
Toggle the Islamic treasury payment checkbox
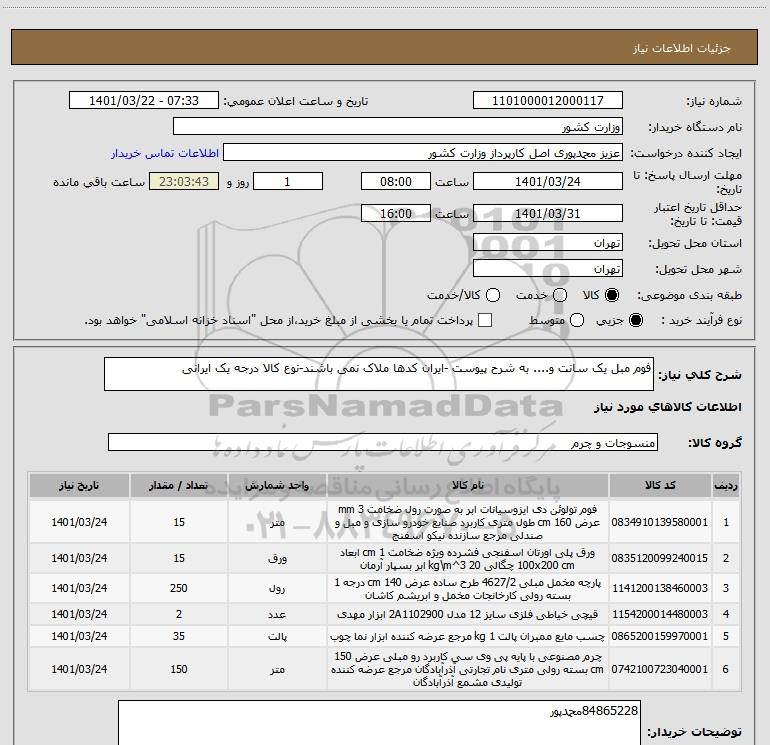tap(485, 320)
